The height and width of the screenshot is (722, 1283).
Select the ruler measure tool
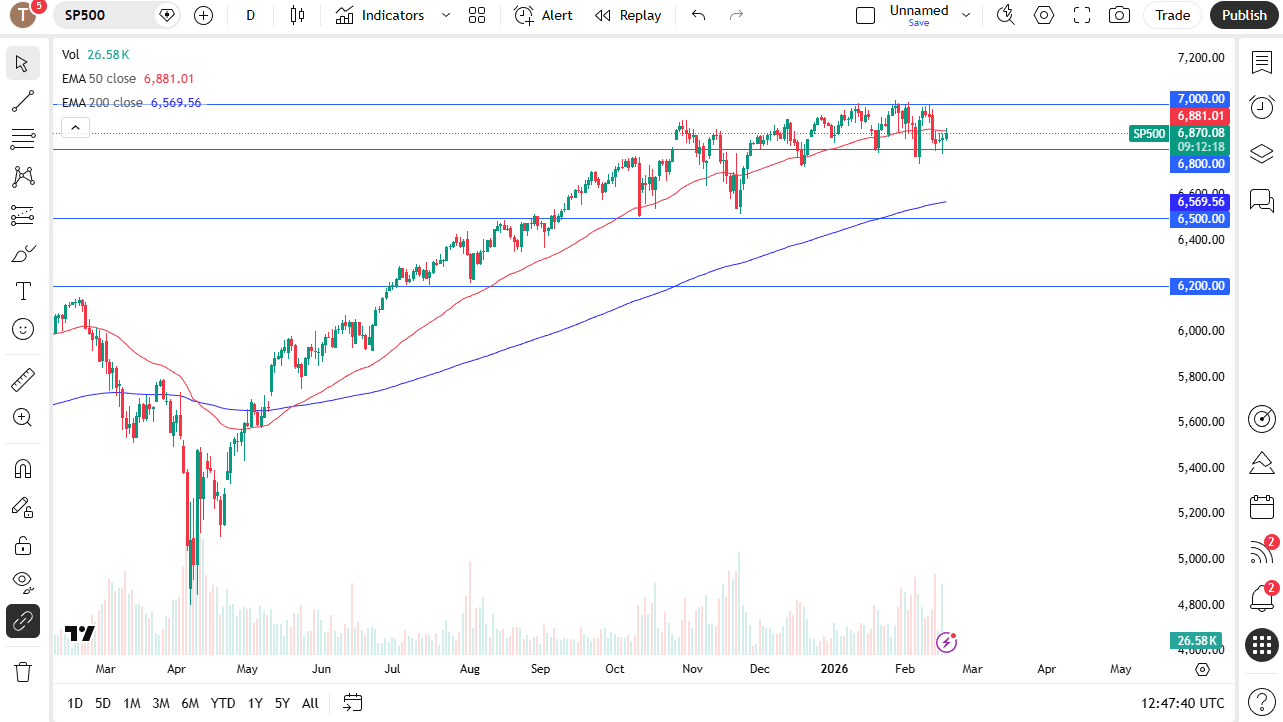click(x=23, y=380)
